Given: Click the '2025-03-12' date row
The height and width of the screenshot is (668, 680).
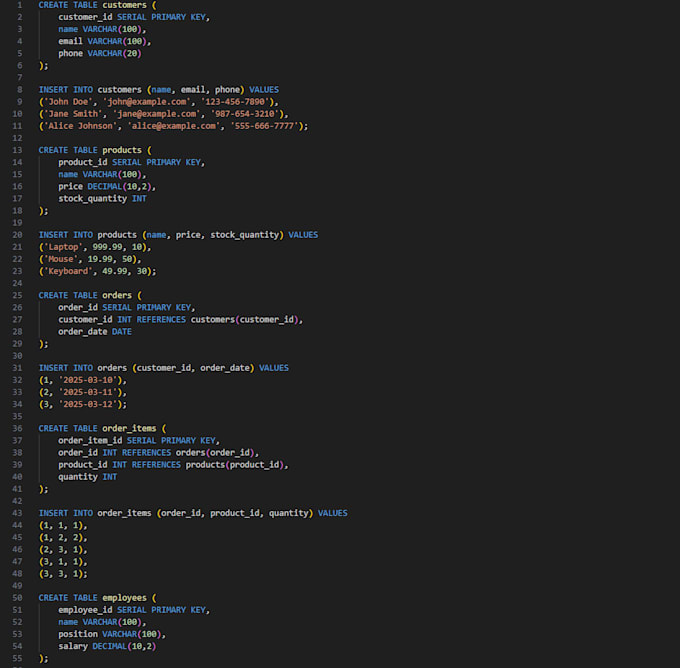Looking at the screenshot, I should point(83,405).
